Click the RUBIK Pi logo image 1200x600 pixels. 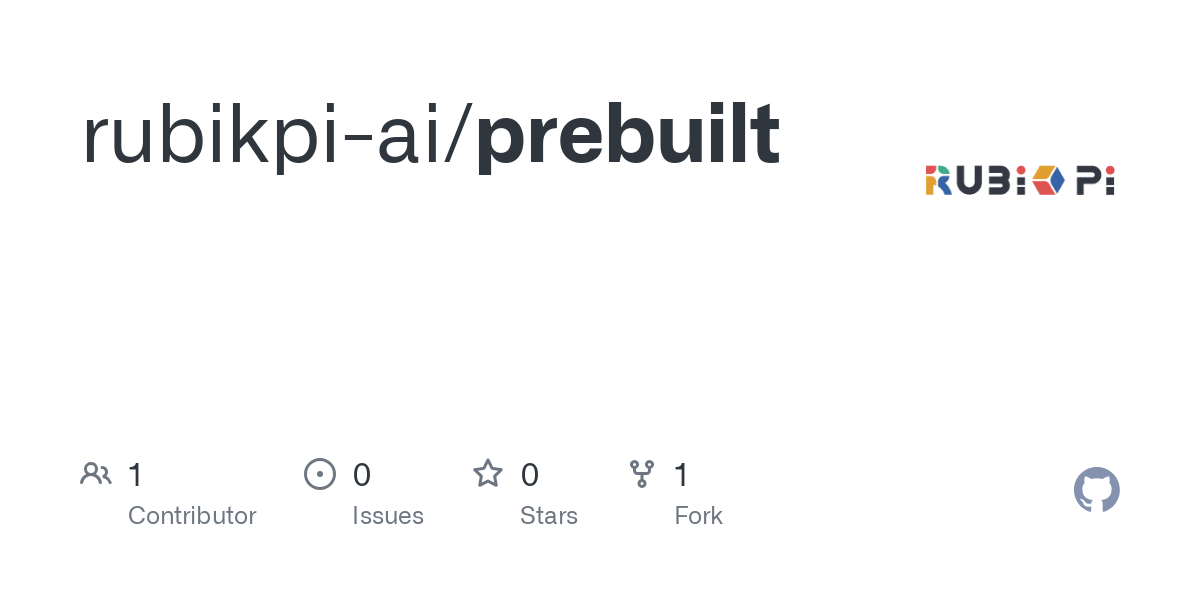click(1020, 180)
